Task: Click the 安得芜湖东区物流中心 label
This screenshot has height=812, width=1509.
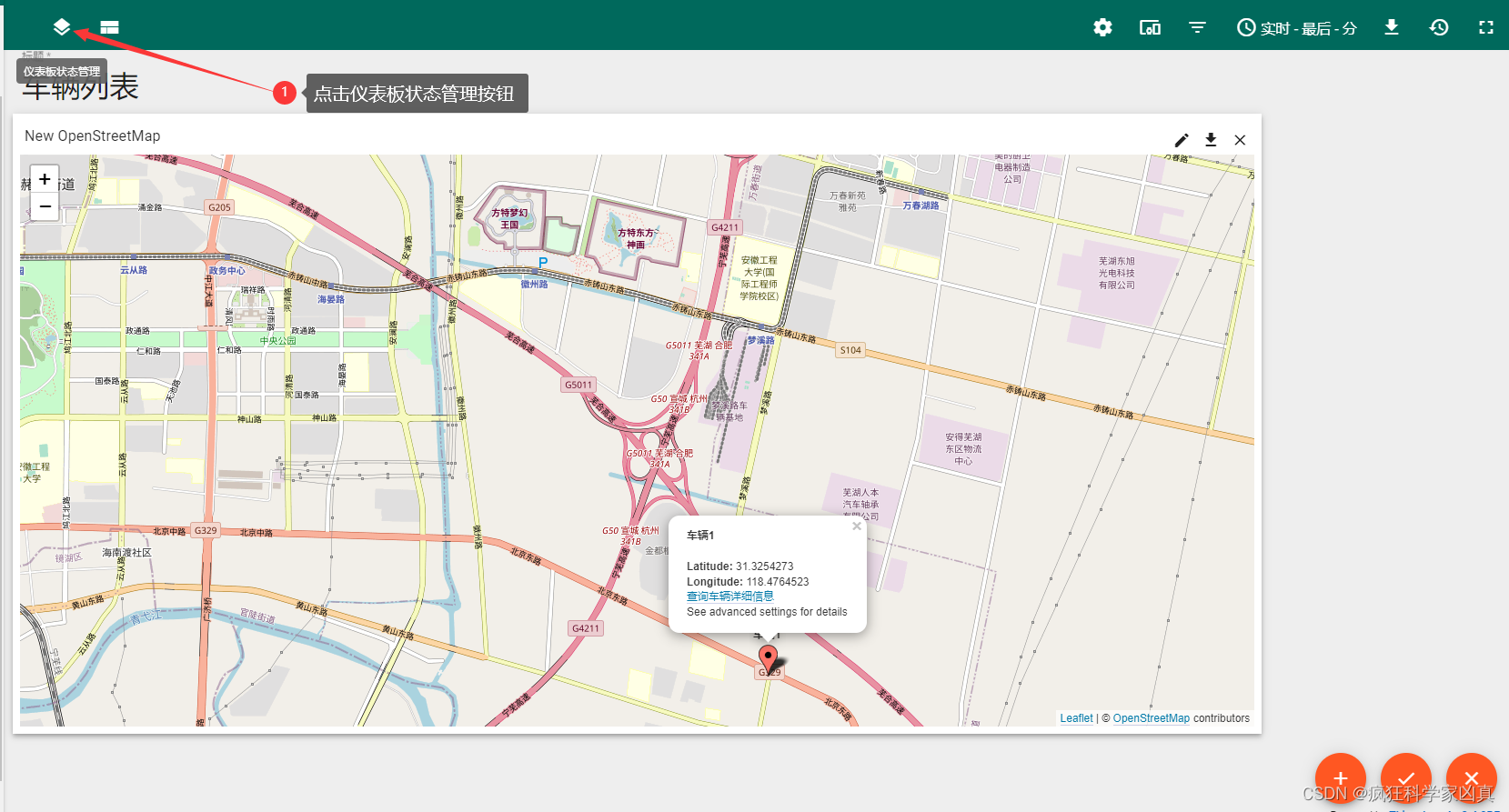Action: point(963,449)
